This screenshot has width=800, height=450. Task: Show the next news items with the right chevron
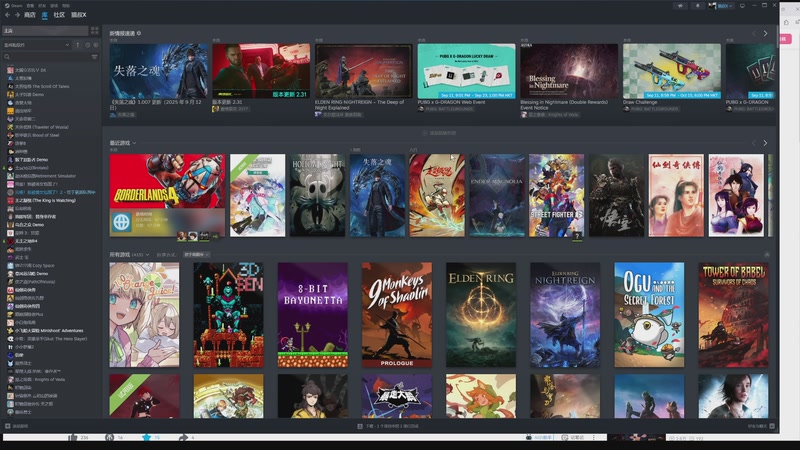(x=765, y=33)
